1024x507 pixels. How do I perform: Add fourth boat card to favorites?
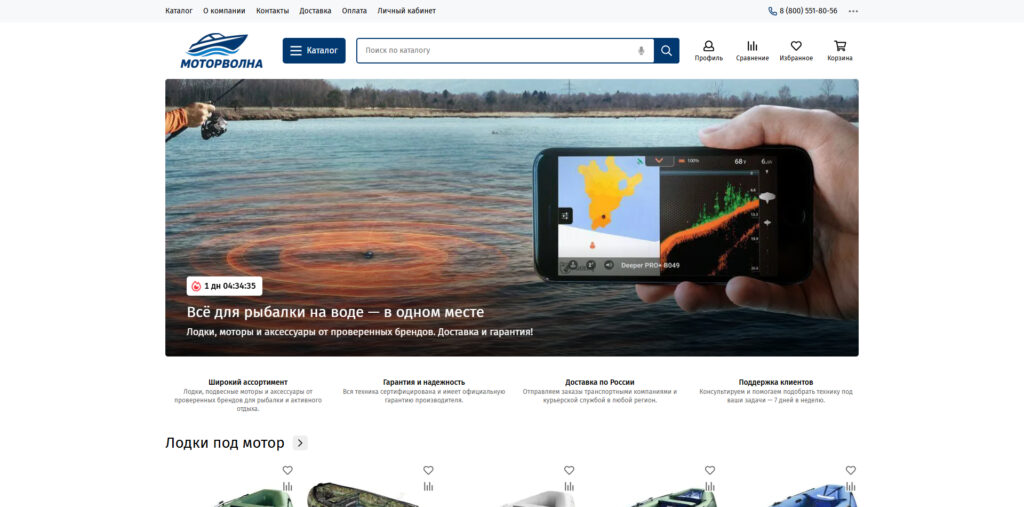point(710,470)
